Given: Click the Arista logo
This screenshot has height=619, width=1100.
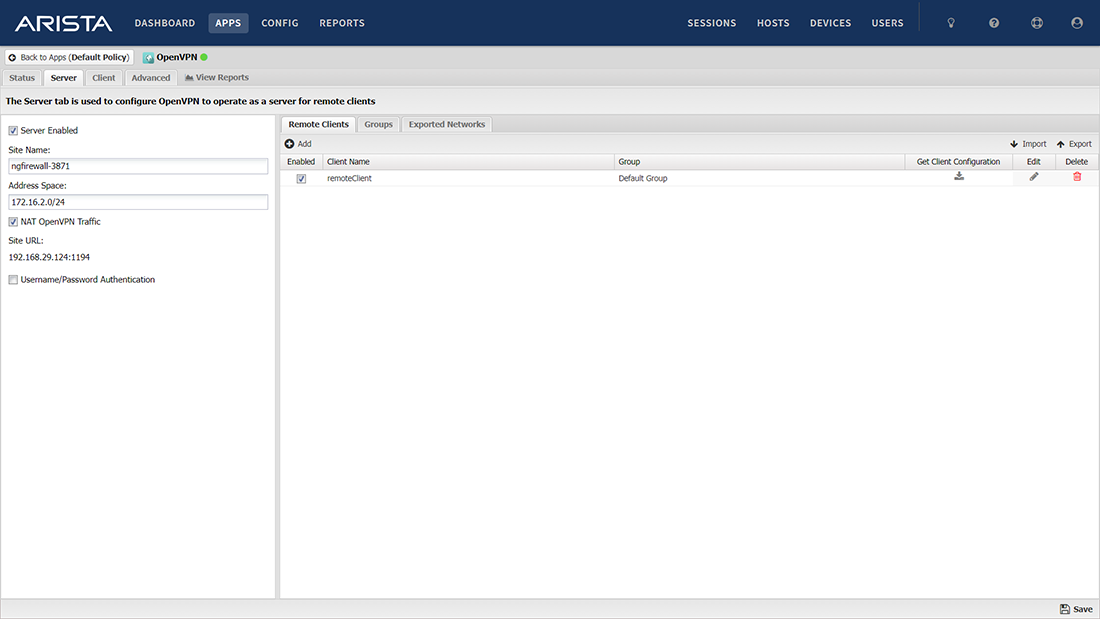Looking at the screenshot, I should [63, 23].
